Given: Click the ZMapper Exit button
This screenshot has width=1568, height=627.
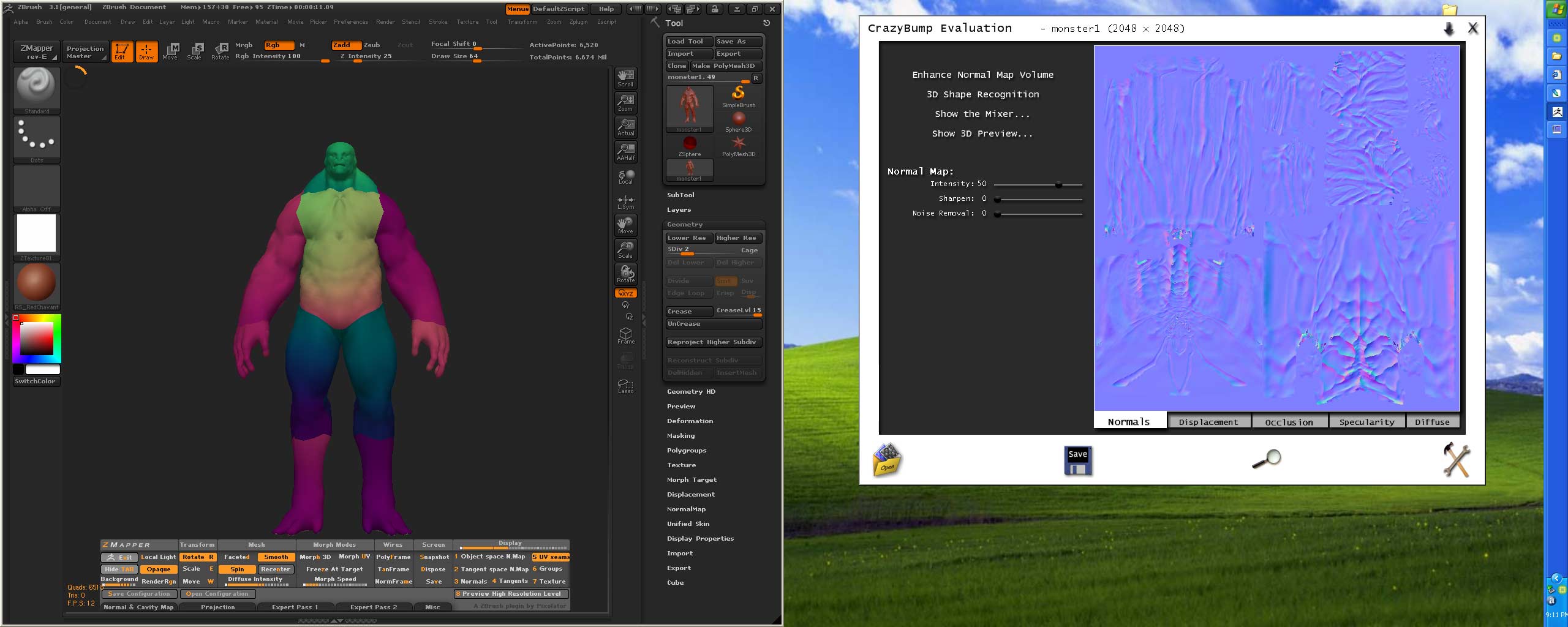Looking at the screenshot, I should tap(120, 557).
